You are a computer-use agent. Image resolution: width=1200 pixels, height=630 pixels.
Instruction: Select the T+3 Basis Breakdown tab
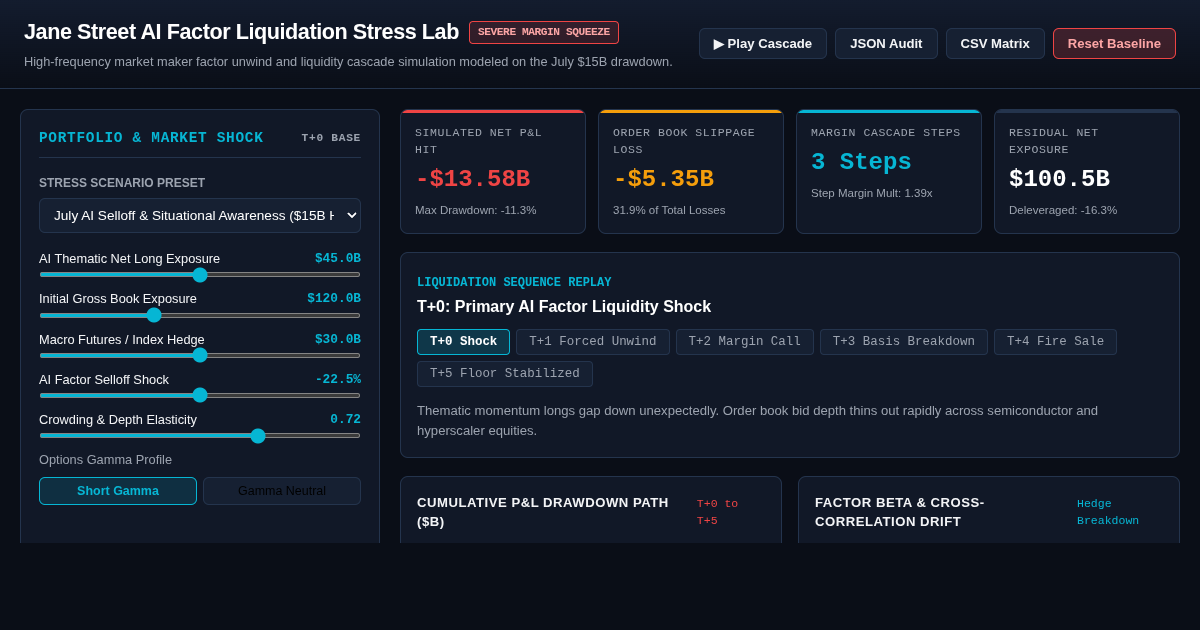coord(904,342)
